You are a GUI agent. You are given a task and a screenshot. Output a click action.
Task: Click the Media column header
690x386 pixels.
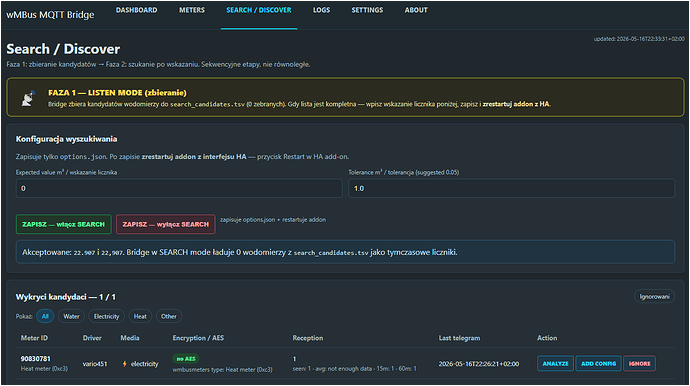coord(130,338)
